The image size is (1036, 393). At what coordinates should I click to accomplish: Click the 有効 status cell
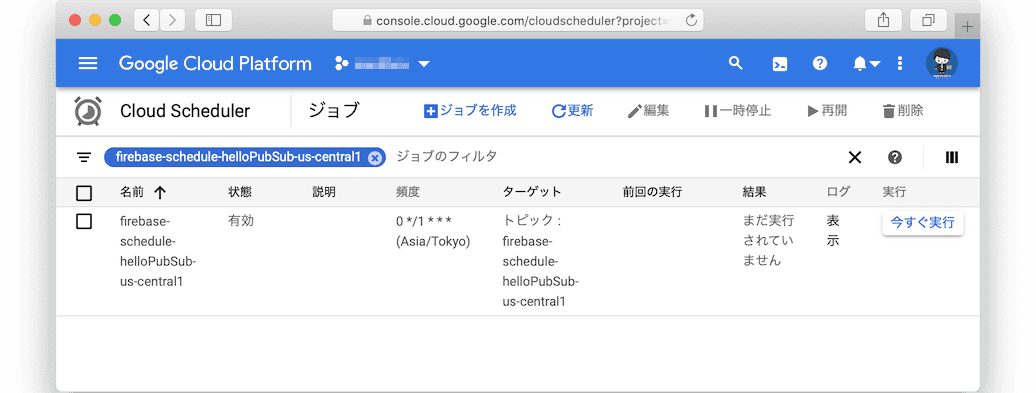pyautogui.click(x=240, y=221)
